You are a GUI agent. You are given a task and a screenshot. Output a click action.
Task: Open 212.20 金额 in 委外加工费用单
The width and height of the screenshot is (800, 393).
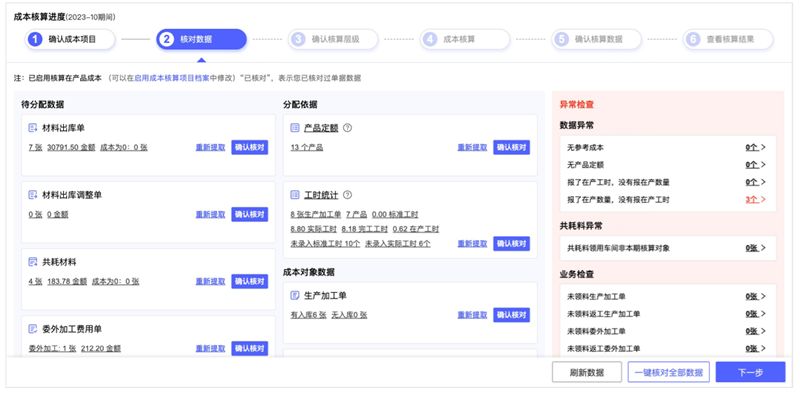click(x=101, y=349)
